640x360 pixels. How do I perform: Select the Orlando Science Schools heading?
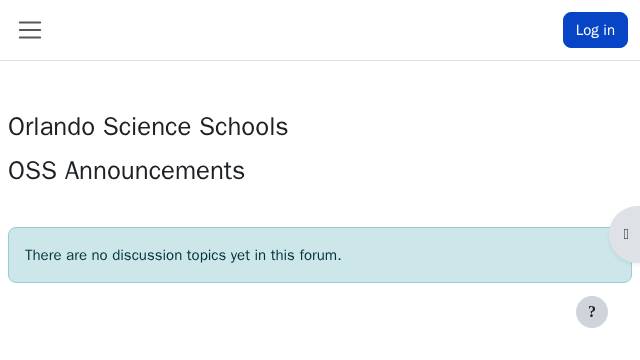[x=148, y=127]
